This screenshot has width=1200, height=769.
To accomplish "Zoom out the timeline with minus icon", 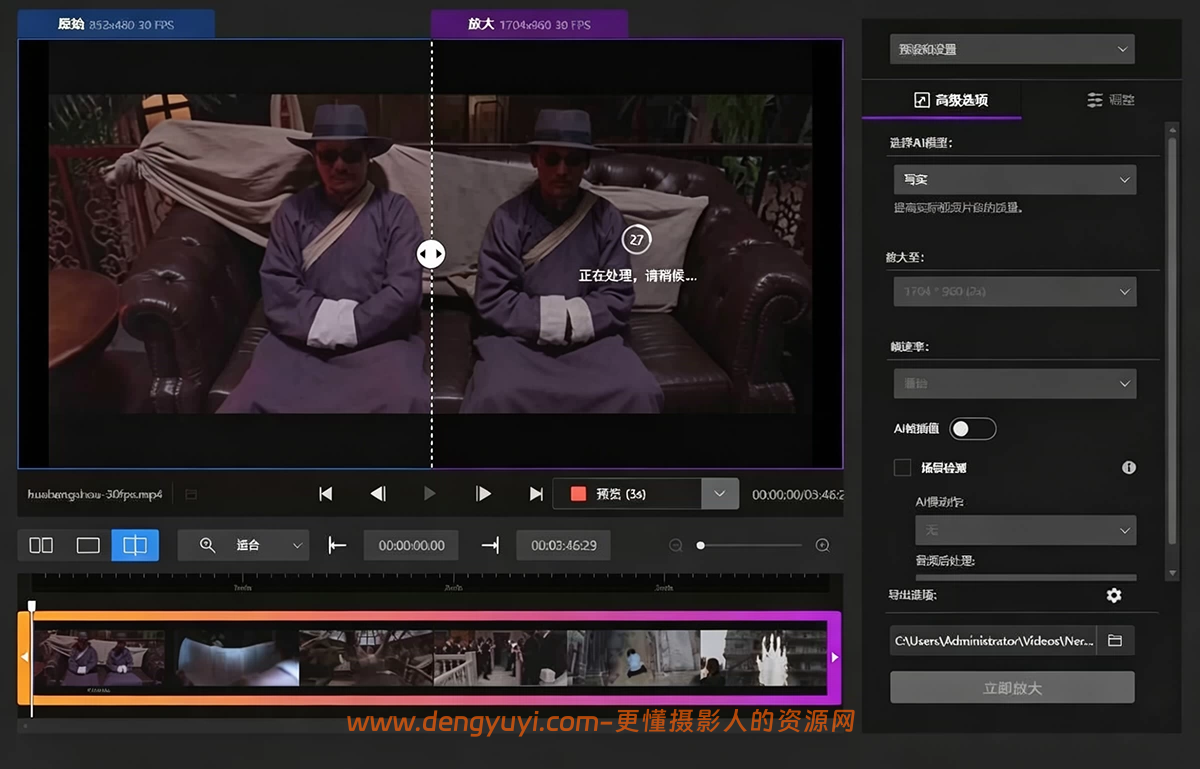I will click(676, 545).
